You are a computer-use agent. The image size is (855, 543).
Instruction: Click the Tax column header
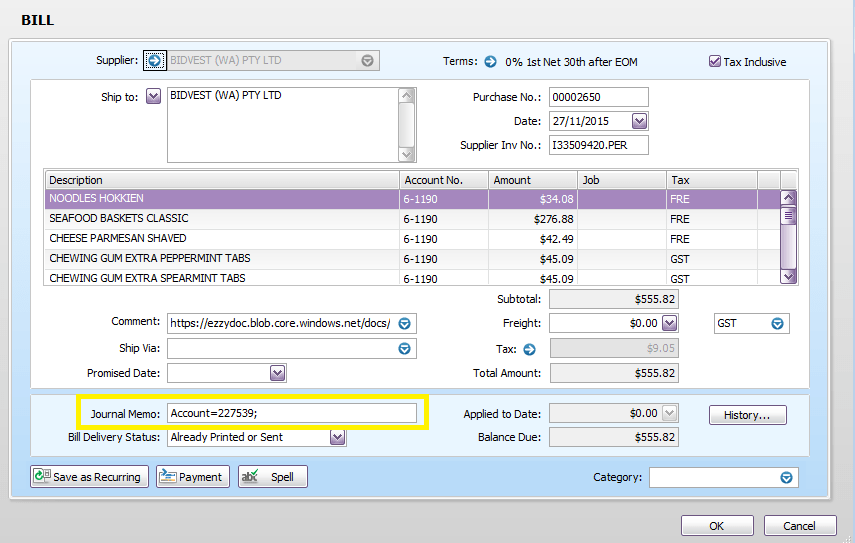click(x=712, y=180)
